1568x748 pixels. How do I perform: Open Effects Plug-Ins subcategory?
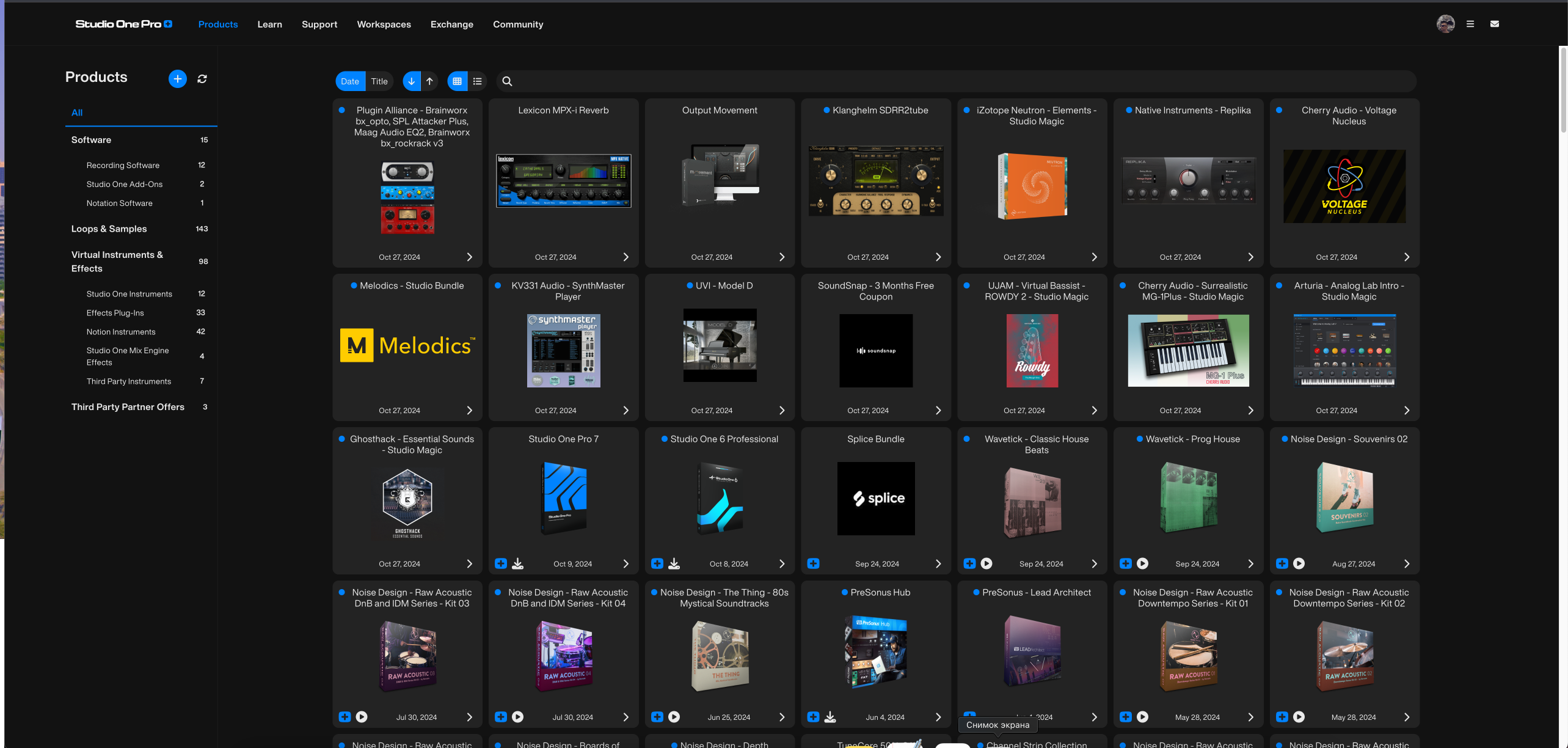[115, 313]
